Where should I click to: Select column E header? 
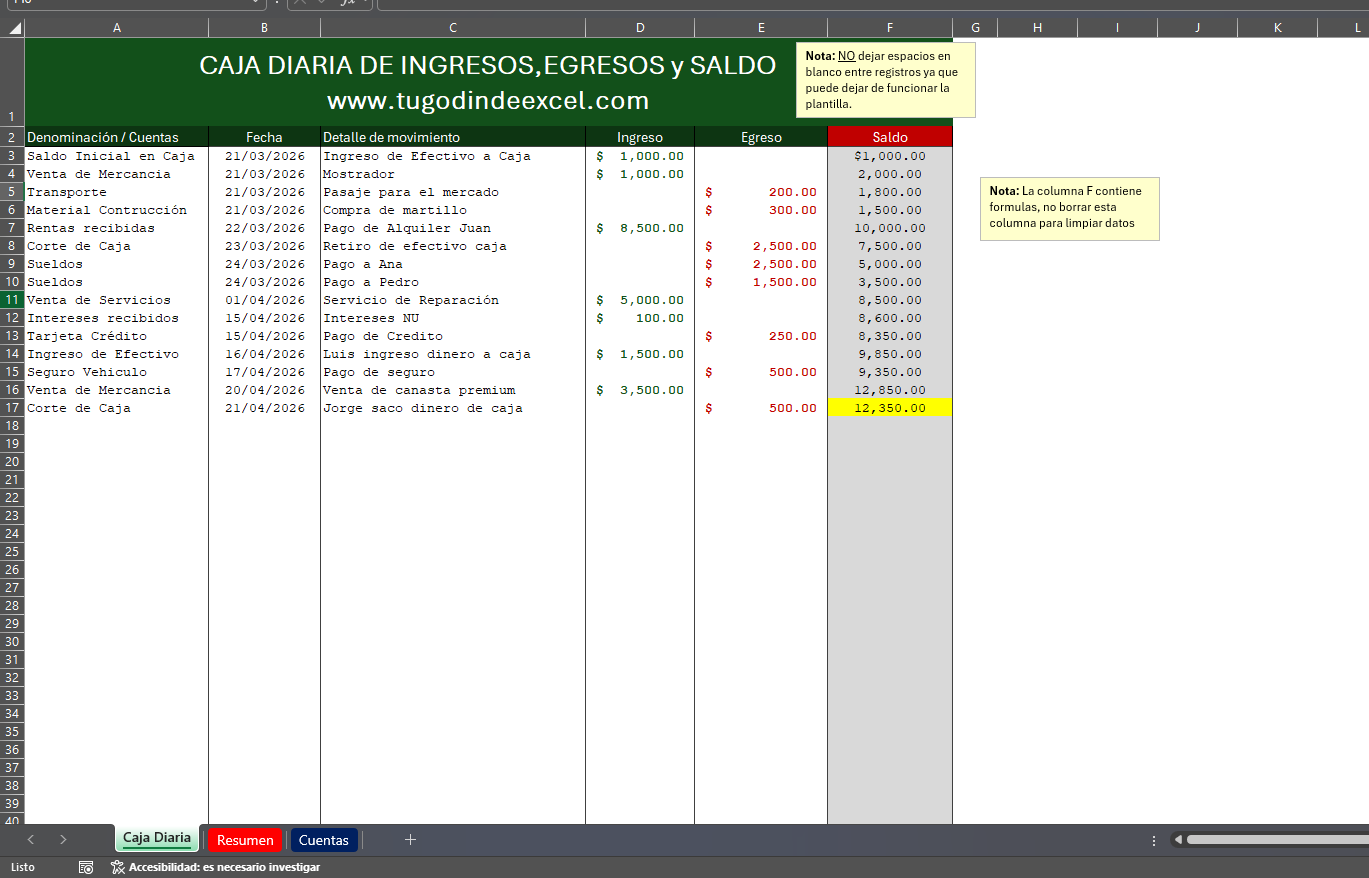pyautogui.click(x=761, y=28)
